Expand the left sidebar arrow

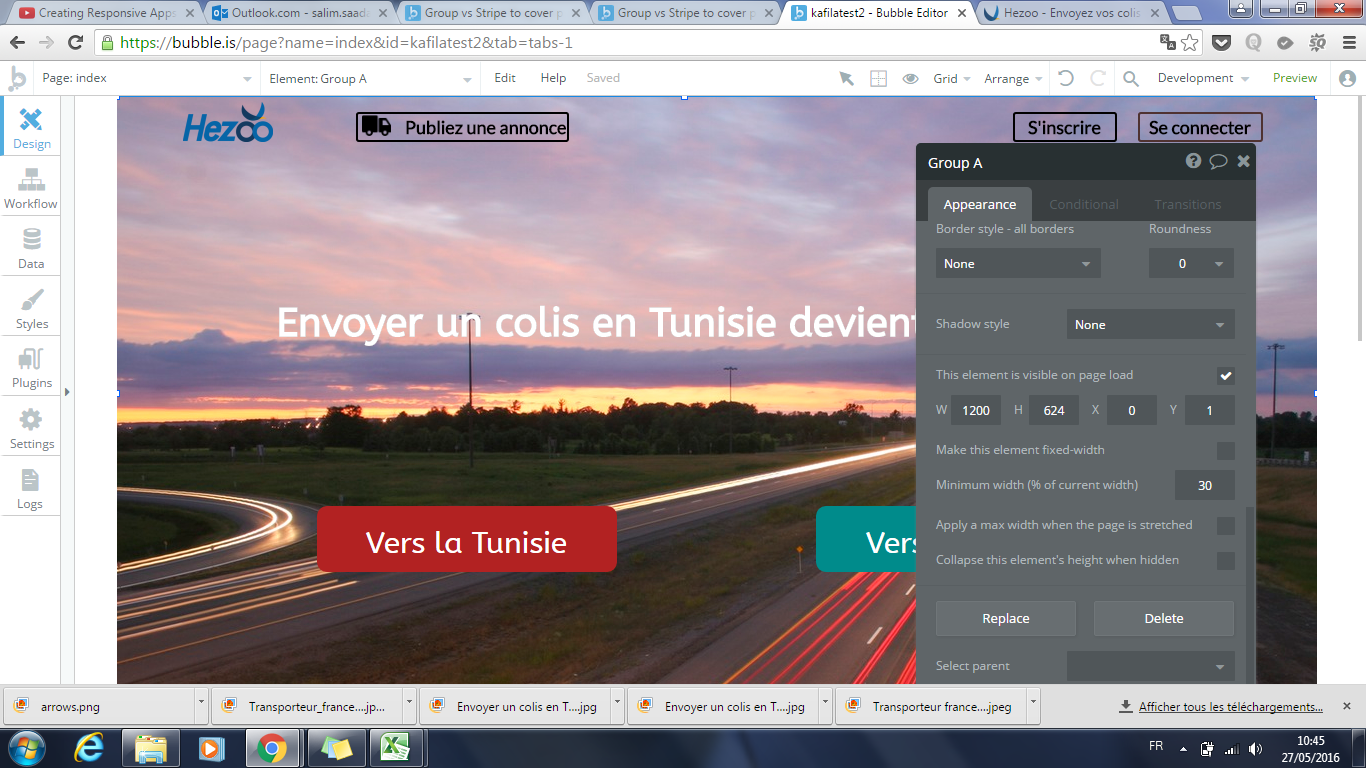(x=67, y=392)
